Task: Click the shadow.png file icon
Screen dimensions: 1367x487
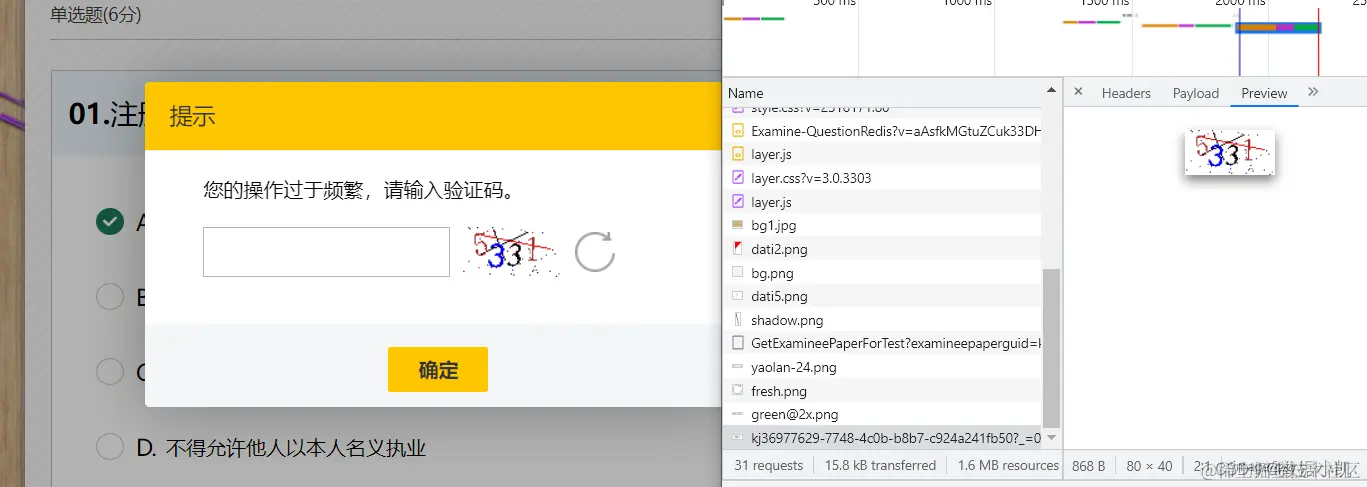Action: [738, 320]
